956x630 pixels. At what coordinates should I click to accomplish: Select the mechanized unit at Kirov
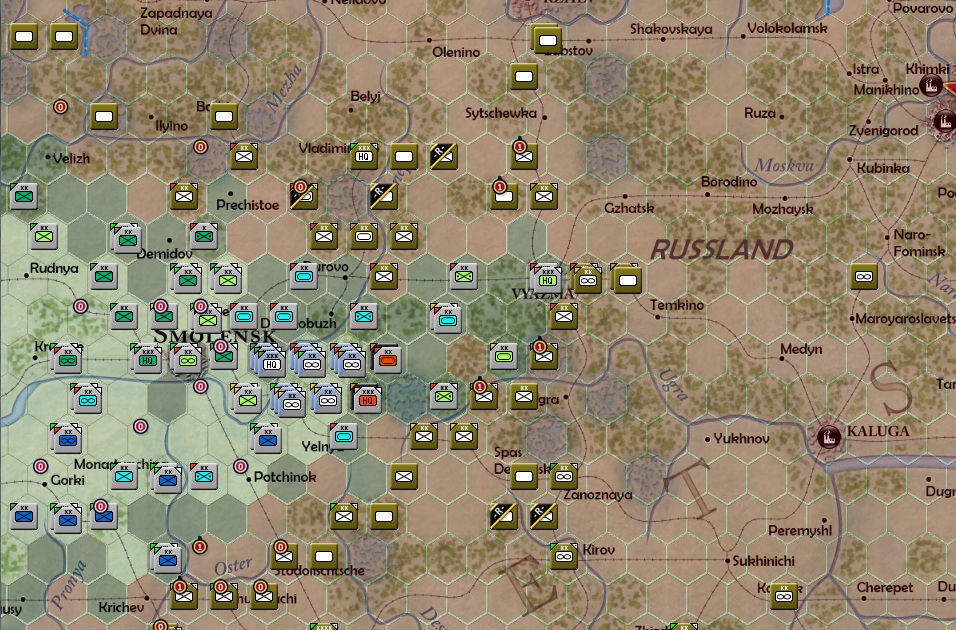click(x=564, y=556)
